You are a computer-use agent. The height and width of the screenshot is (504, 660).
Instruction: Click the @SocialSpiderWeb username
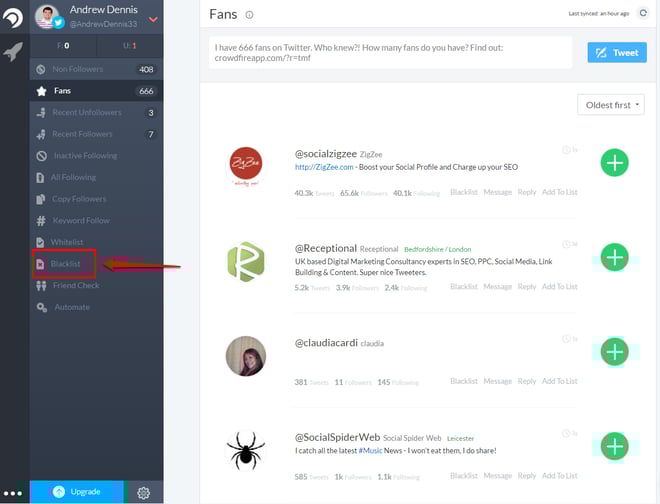point(338,437)
